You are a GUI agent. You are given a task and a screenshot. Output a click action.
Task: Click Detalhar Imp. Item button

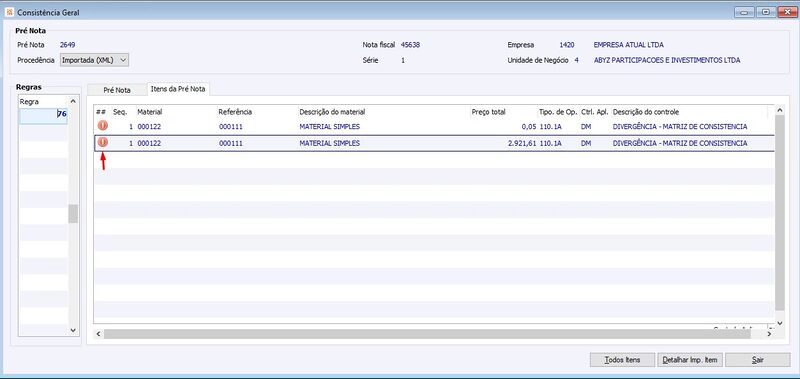(690, 360)
